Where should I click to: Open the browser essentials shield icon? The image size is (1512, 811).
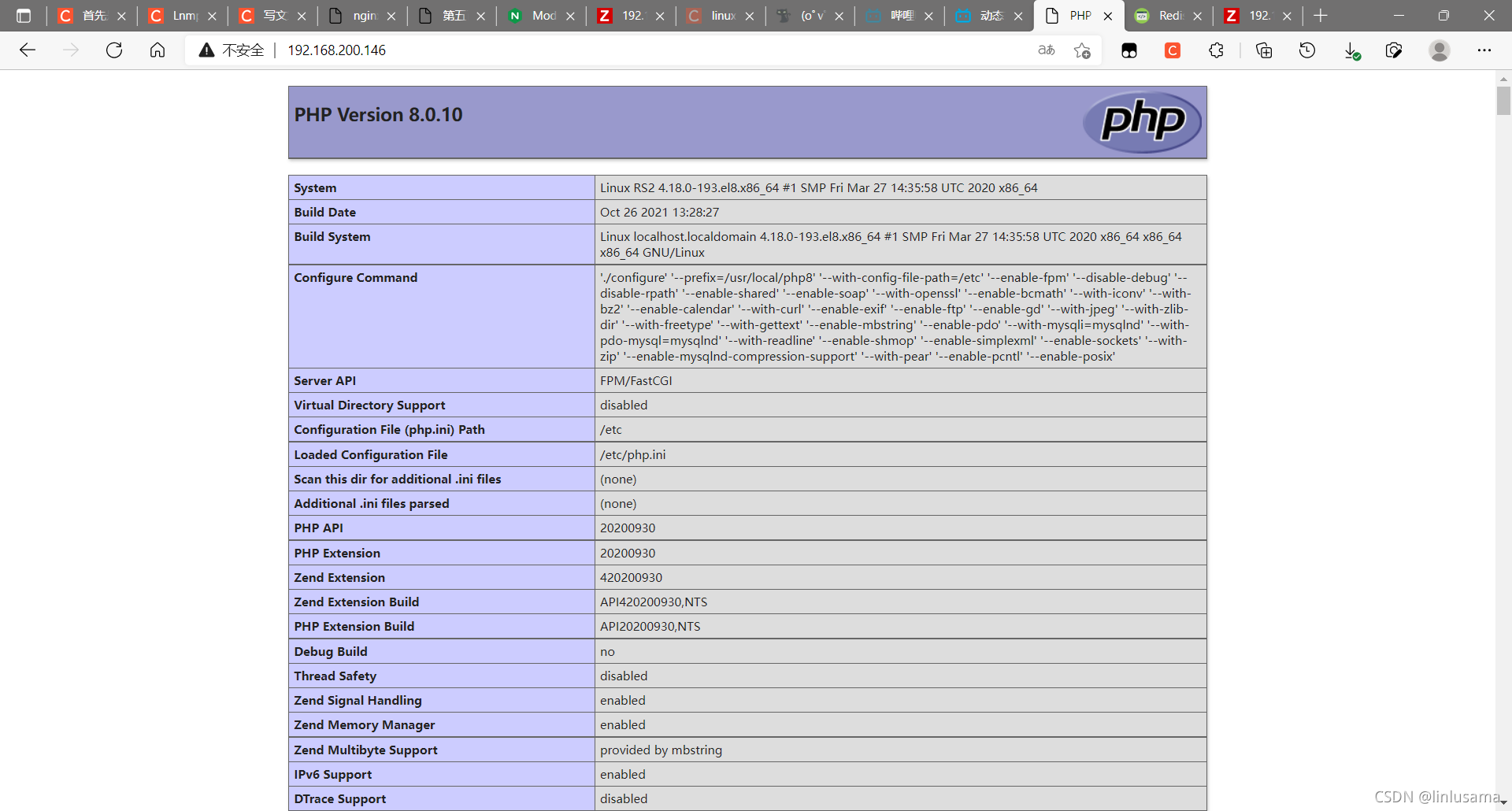coord(1394,50)
